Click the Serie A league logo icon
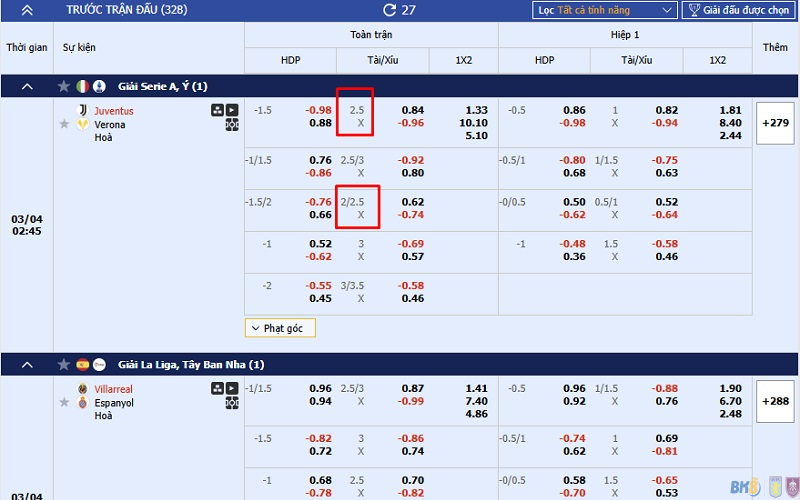 click(99, 86)
